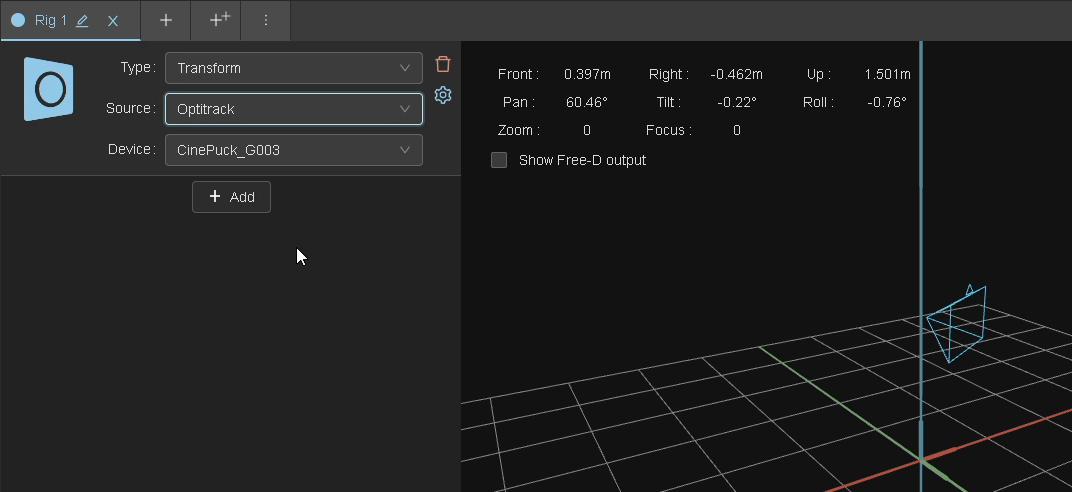
Task: Open the three-dot more options menu
Action: click(x=266, y=20)
